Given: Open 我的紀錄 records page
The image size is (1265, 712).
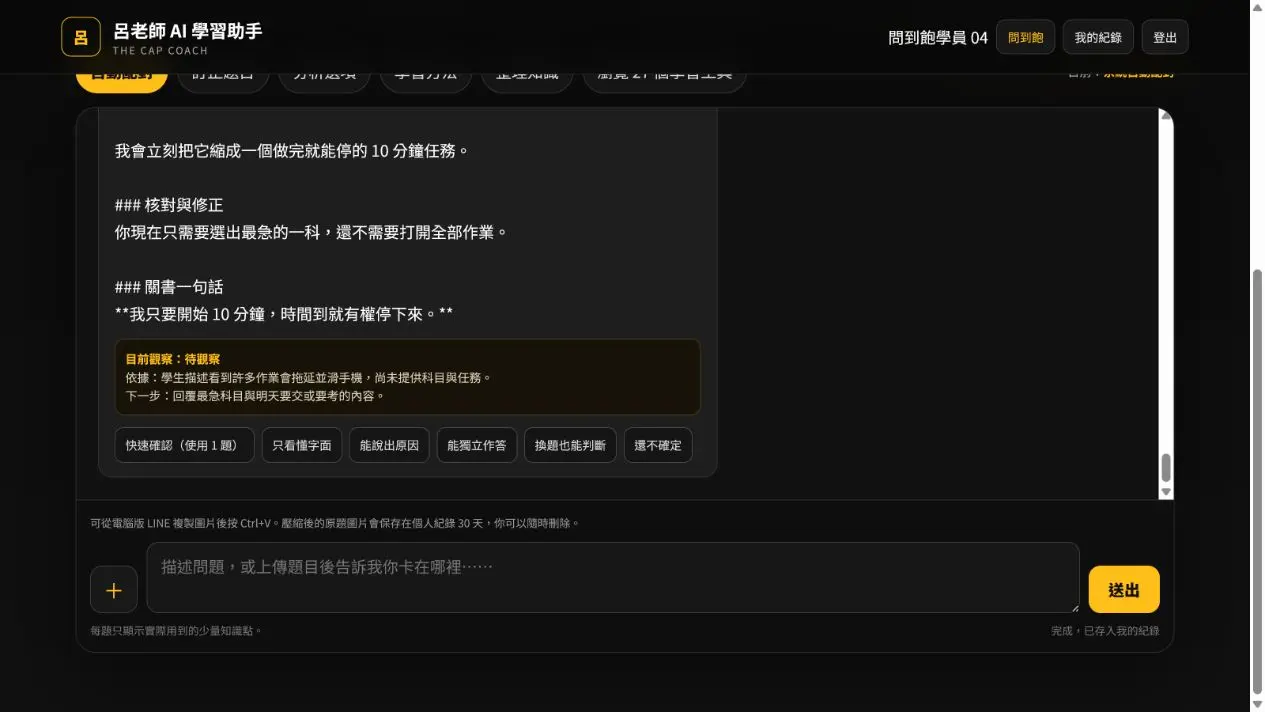Looking at the screenshot, I should 1098,37.
